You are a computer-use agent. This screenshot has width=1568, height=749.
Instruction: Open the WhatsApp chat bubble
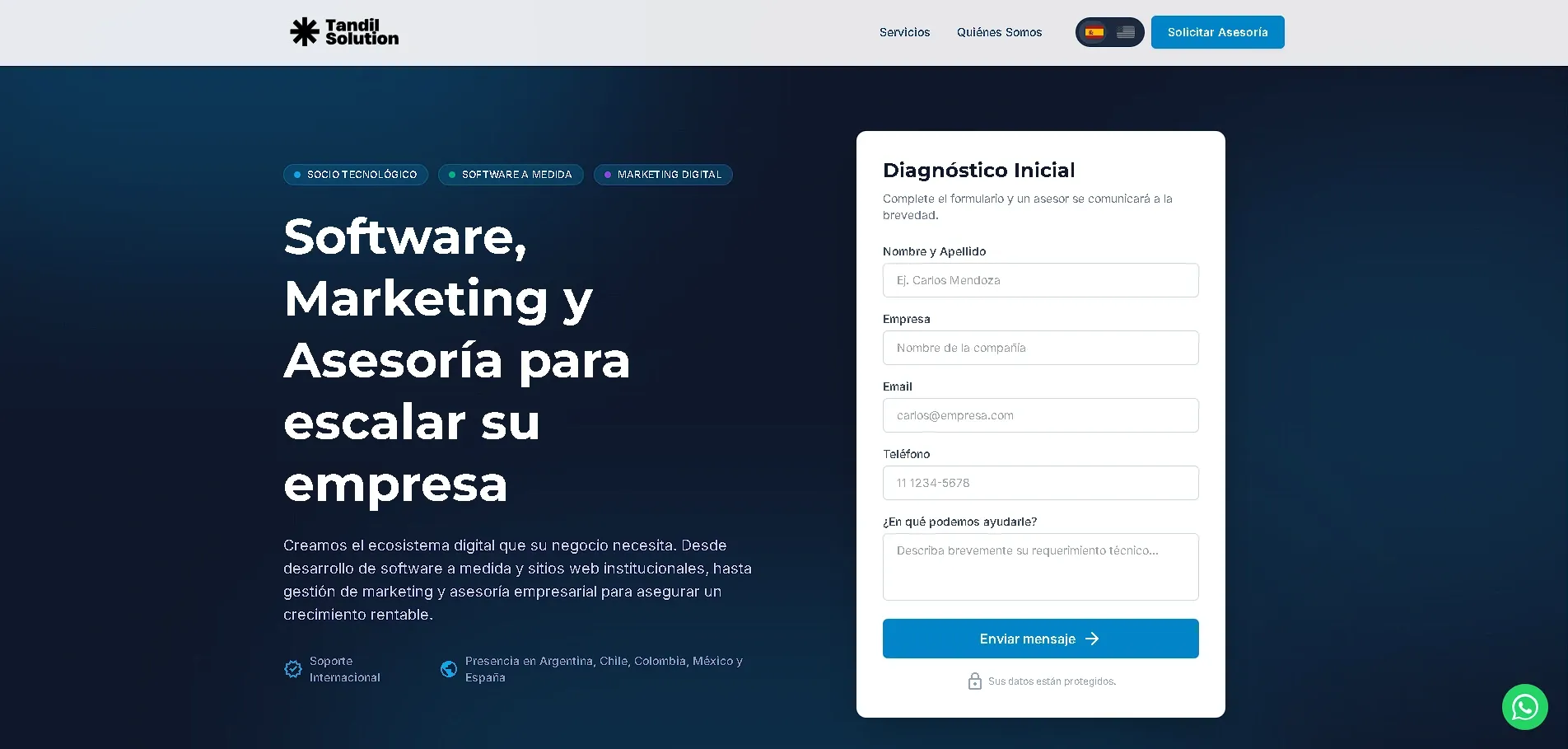1524,707
